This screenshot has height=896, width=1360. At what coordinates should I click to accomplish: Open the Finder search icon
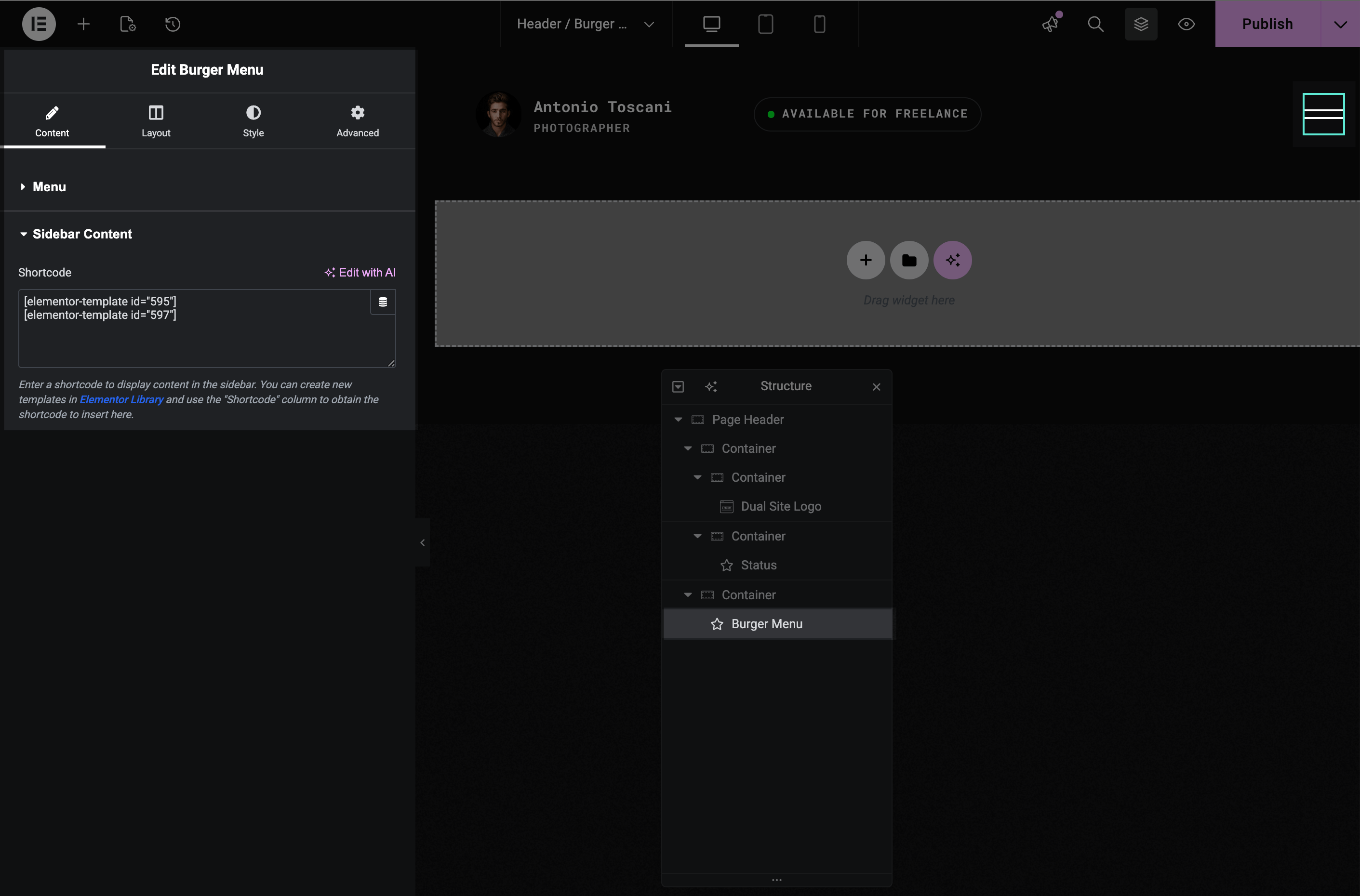pyautogui.click(x=1095, y=24)
